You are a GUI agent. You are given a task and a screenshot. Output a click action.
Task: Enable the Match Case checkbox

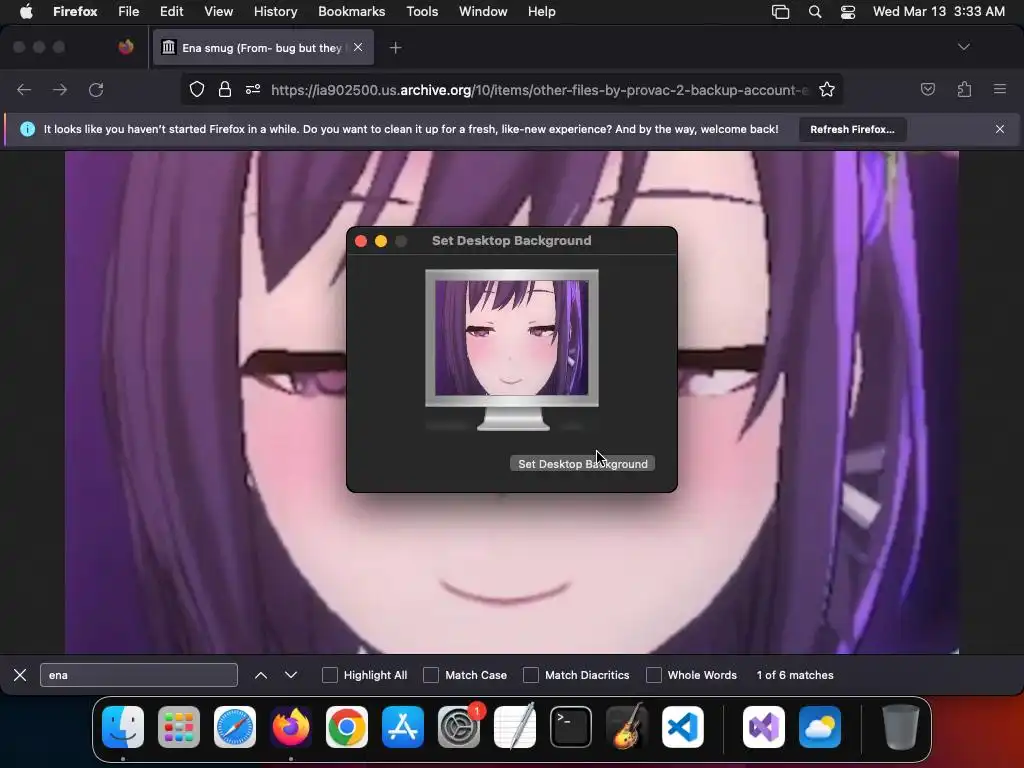[x=431, y=675]
